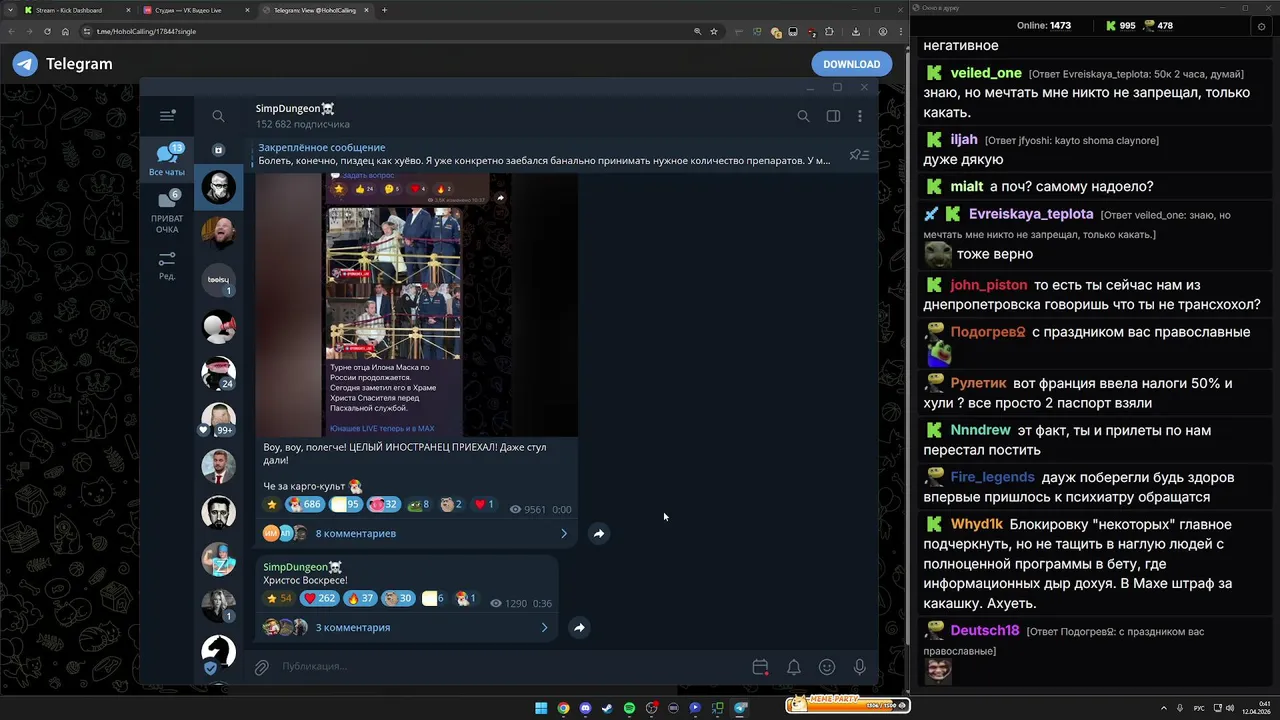The height and width of the screenshot is (720, 1280).
Task: Click the chat list search magnifier
Action: pyautogui.click(x=218, y=116)
